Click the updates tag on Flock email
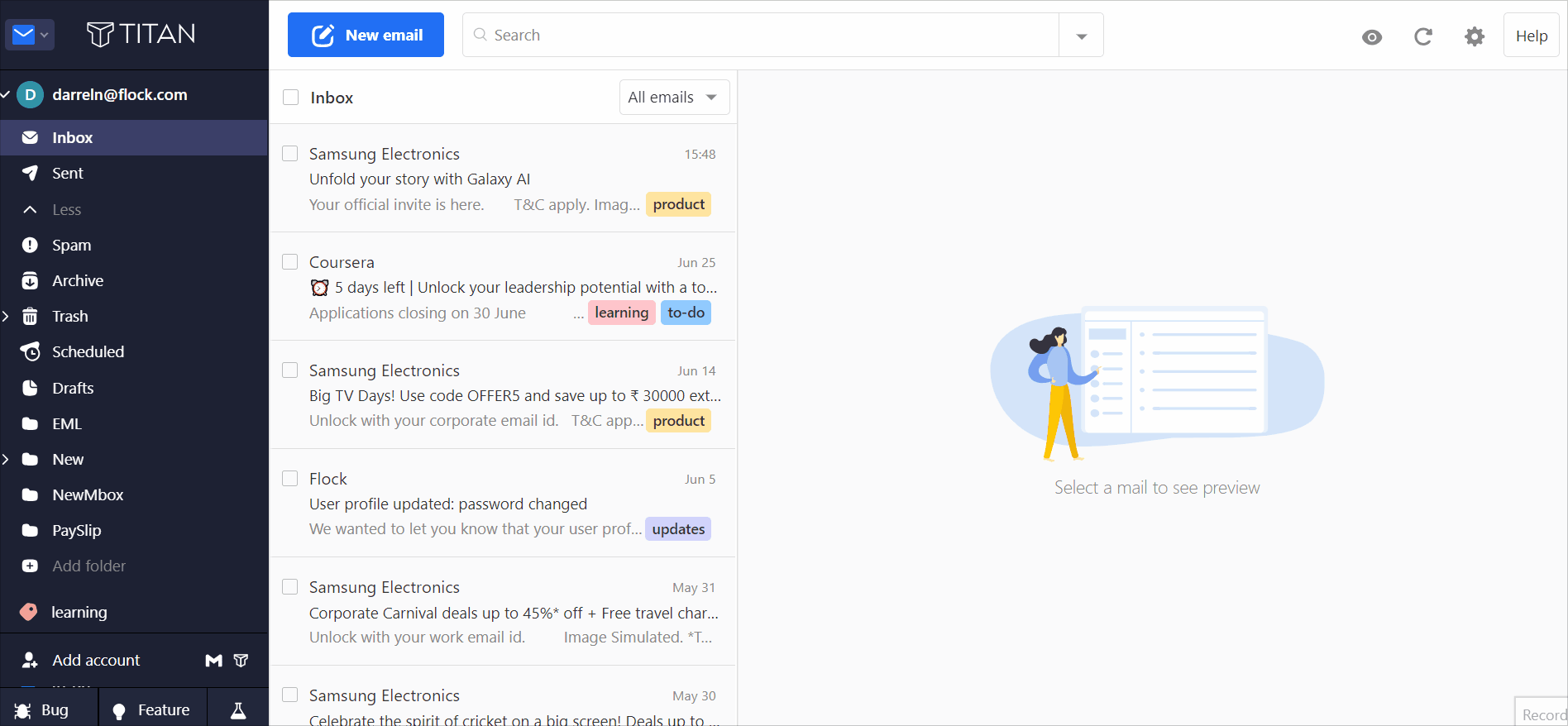The image size is (1568, 726). pyautogui.click(x=678, y=529)
